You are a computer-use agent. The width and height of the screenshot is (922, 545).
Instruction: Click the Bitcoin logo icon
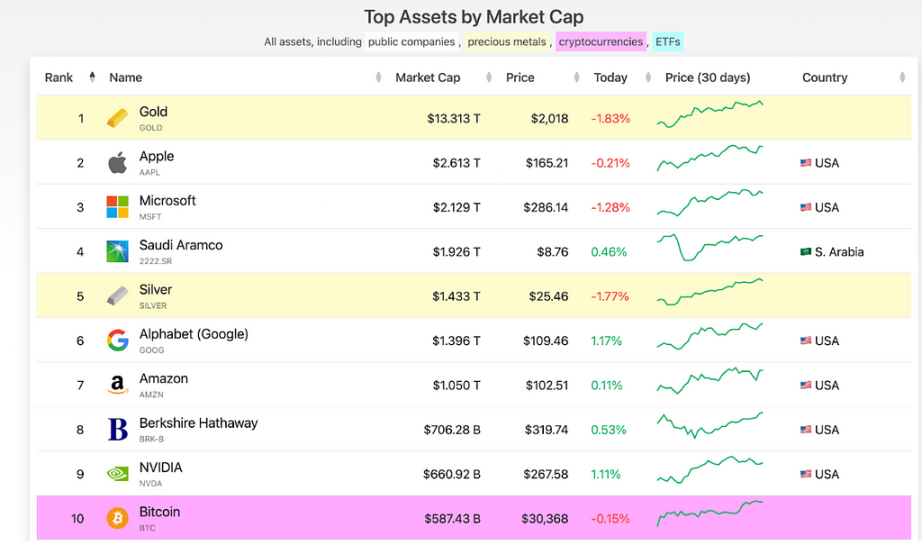(117, 519)
